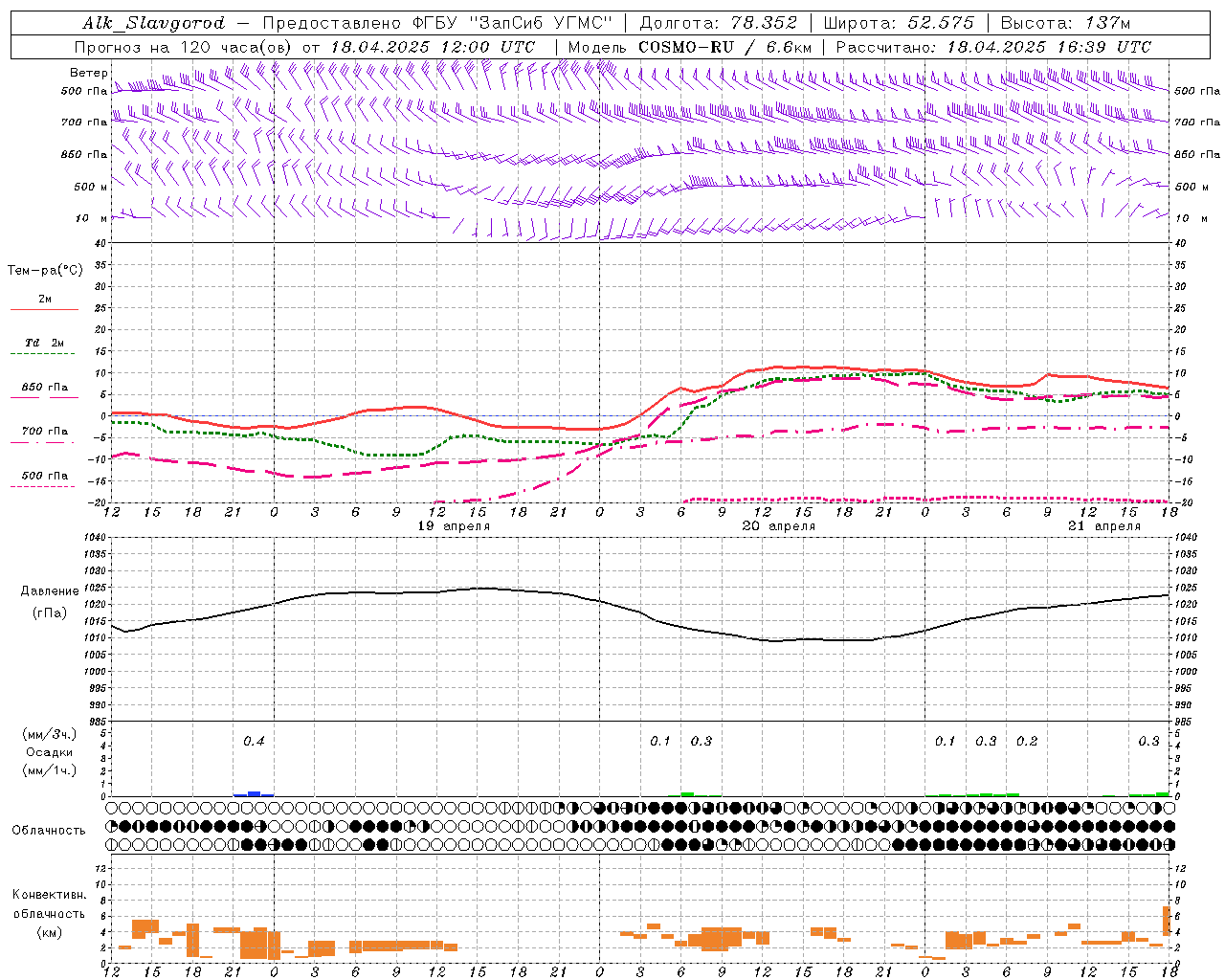This screenshot has width=1225, height=980.
Task: Click the station title Alk_Slavgorod
Action: click(x=154, y=23)
